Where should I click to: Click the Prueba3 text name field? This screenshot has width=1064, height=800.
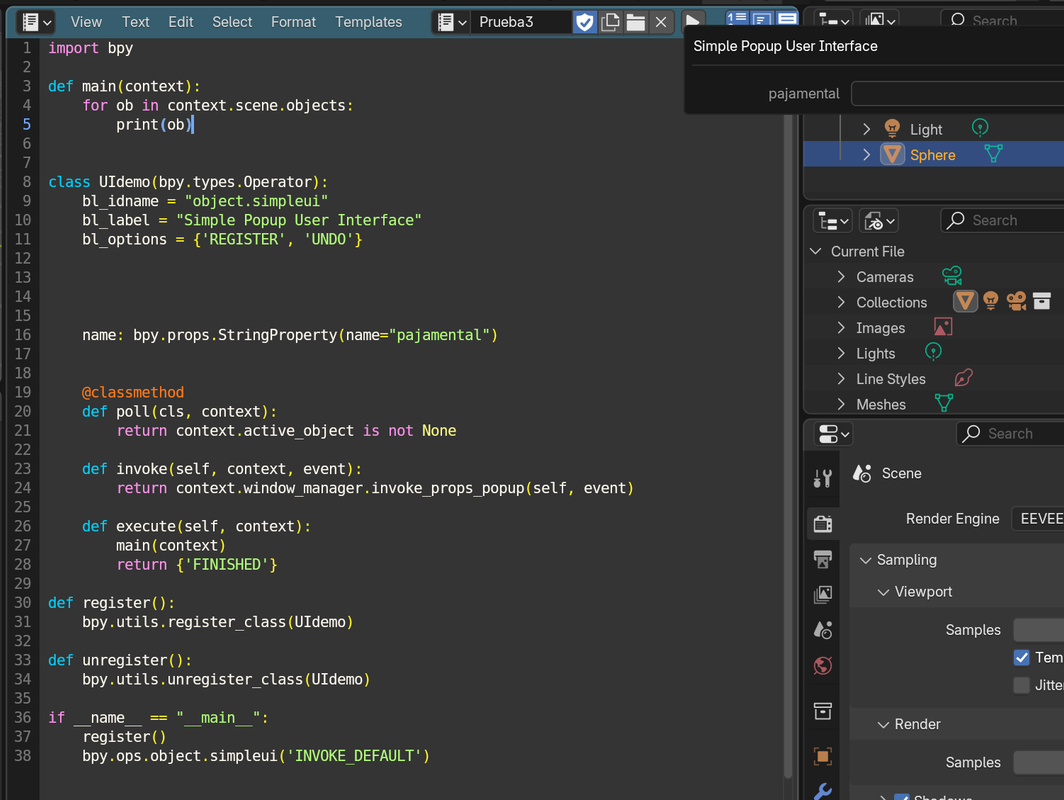[x=522, y=22]
